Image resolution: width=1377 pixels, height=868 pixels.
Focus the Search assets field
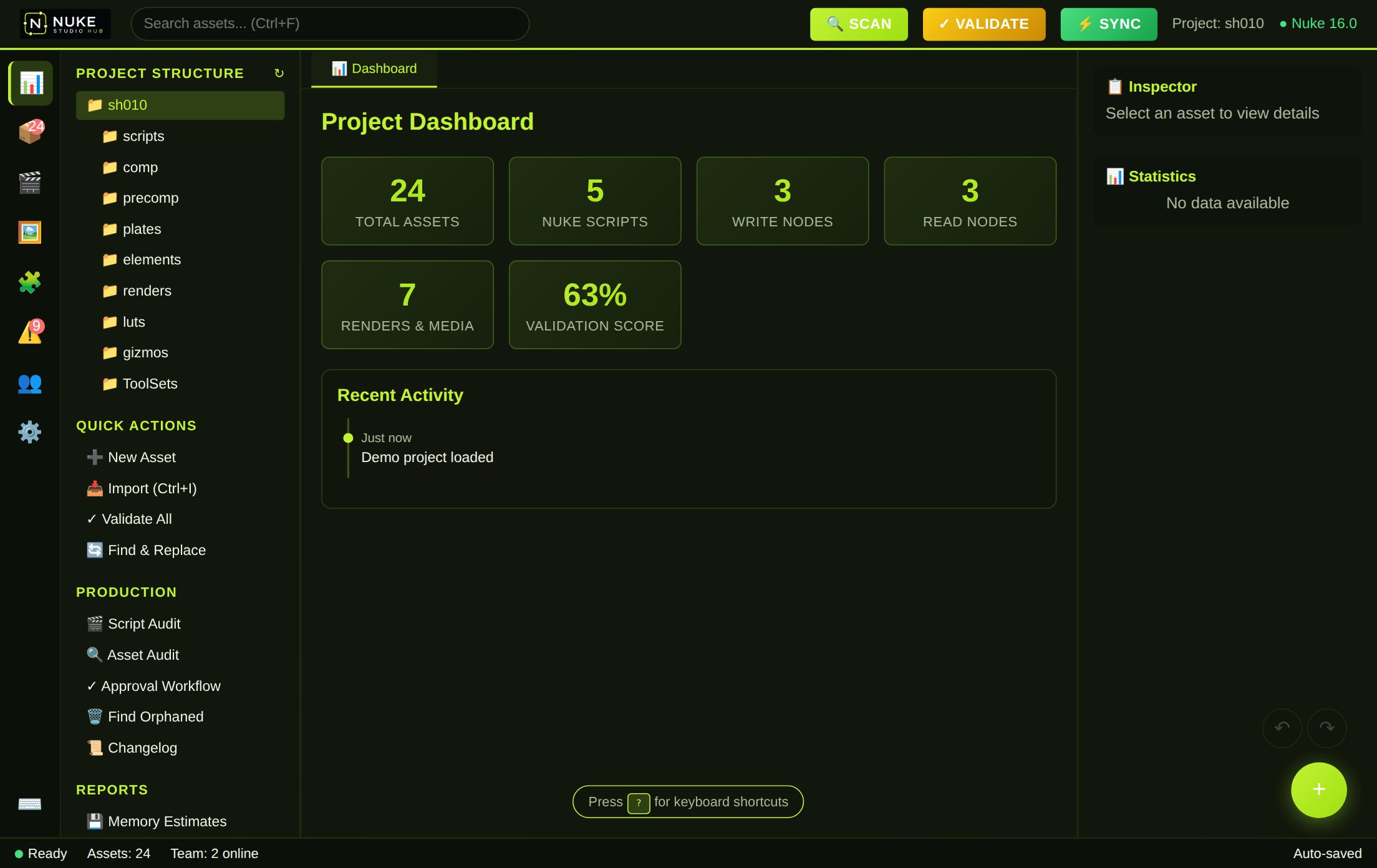tap(330, 24)
